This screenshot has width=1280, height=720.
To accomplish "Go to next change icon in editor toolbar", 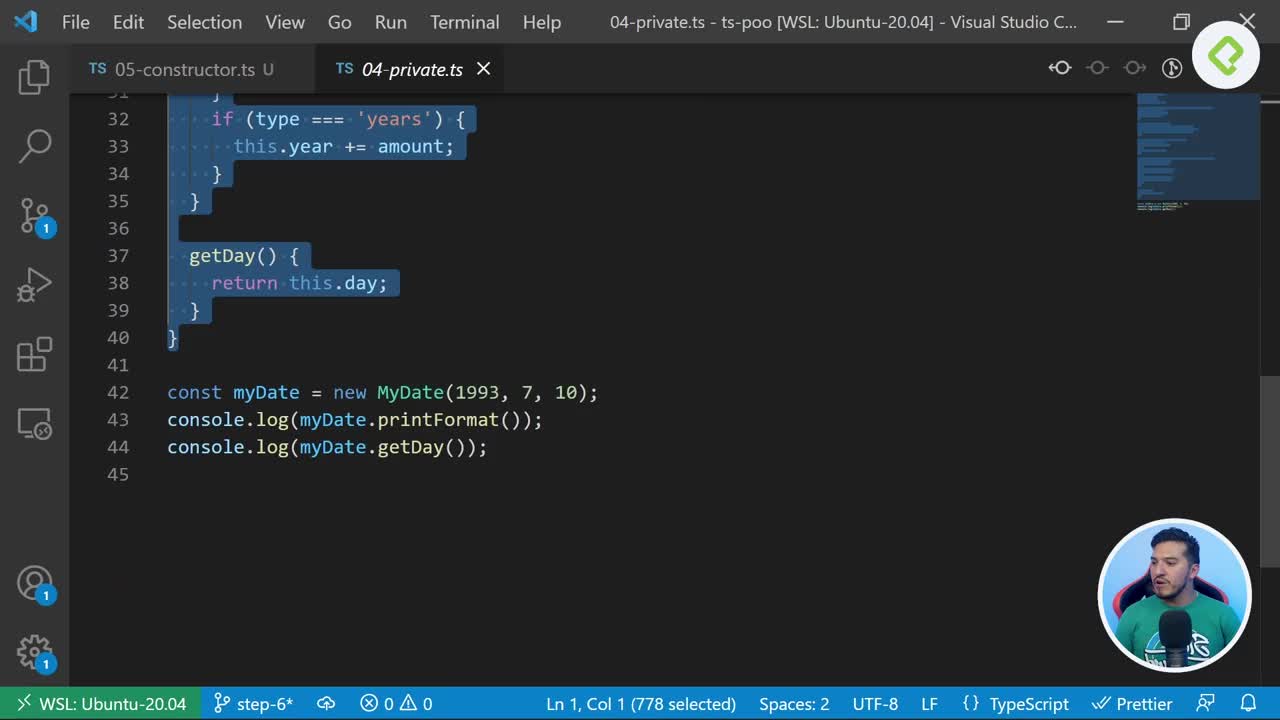I will coord(1134,68).
